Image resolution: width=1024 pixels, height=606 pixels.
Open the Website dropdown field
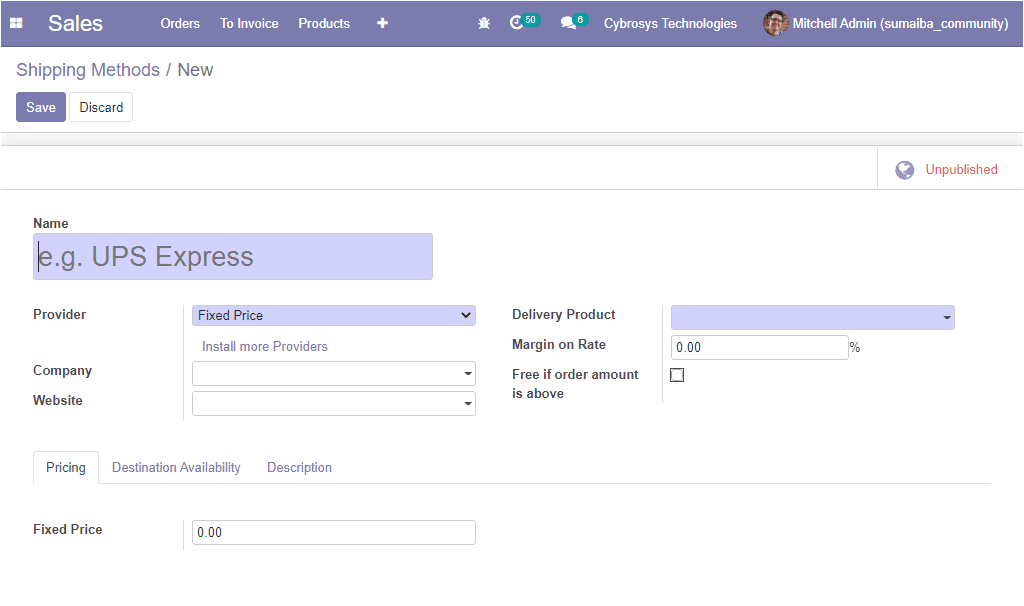point(333,404)
